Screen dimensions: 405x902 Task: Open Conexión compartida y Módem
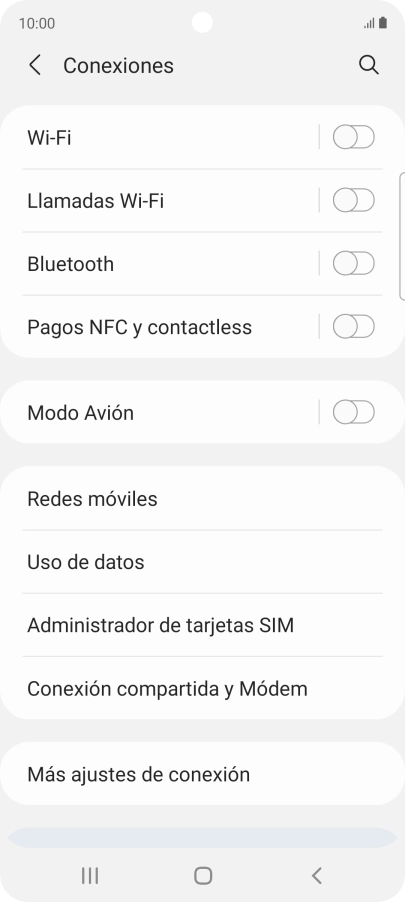pos(202,688)
